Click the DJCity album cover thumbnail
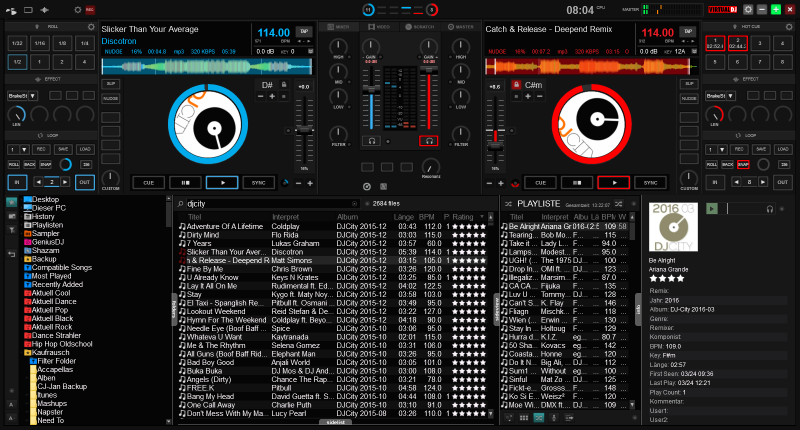The image size is (800, 430). [x=673, y=227]
